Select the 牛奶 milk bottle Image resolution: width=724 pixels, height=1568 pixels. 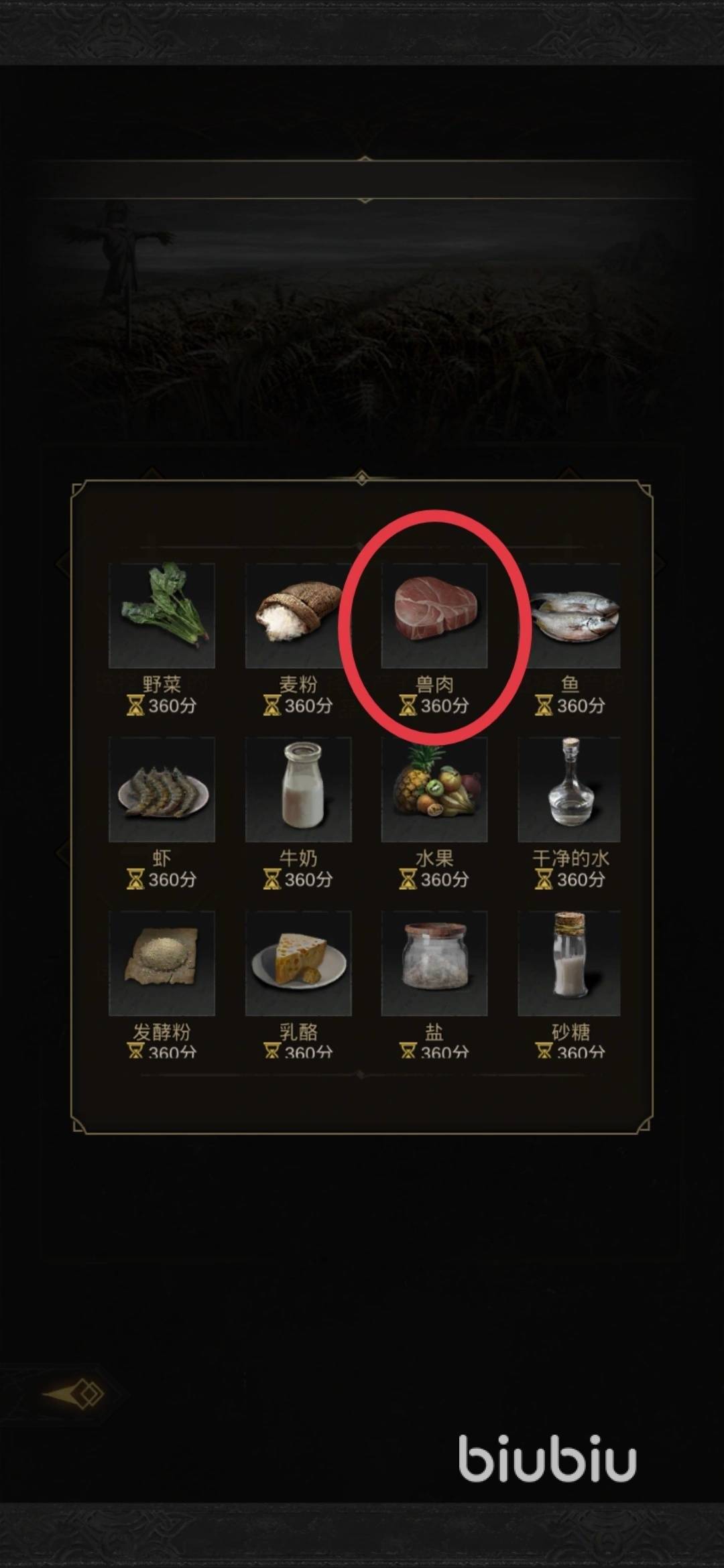coord(298,789)
